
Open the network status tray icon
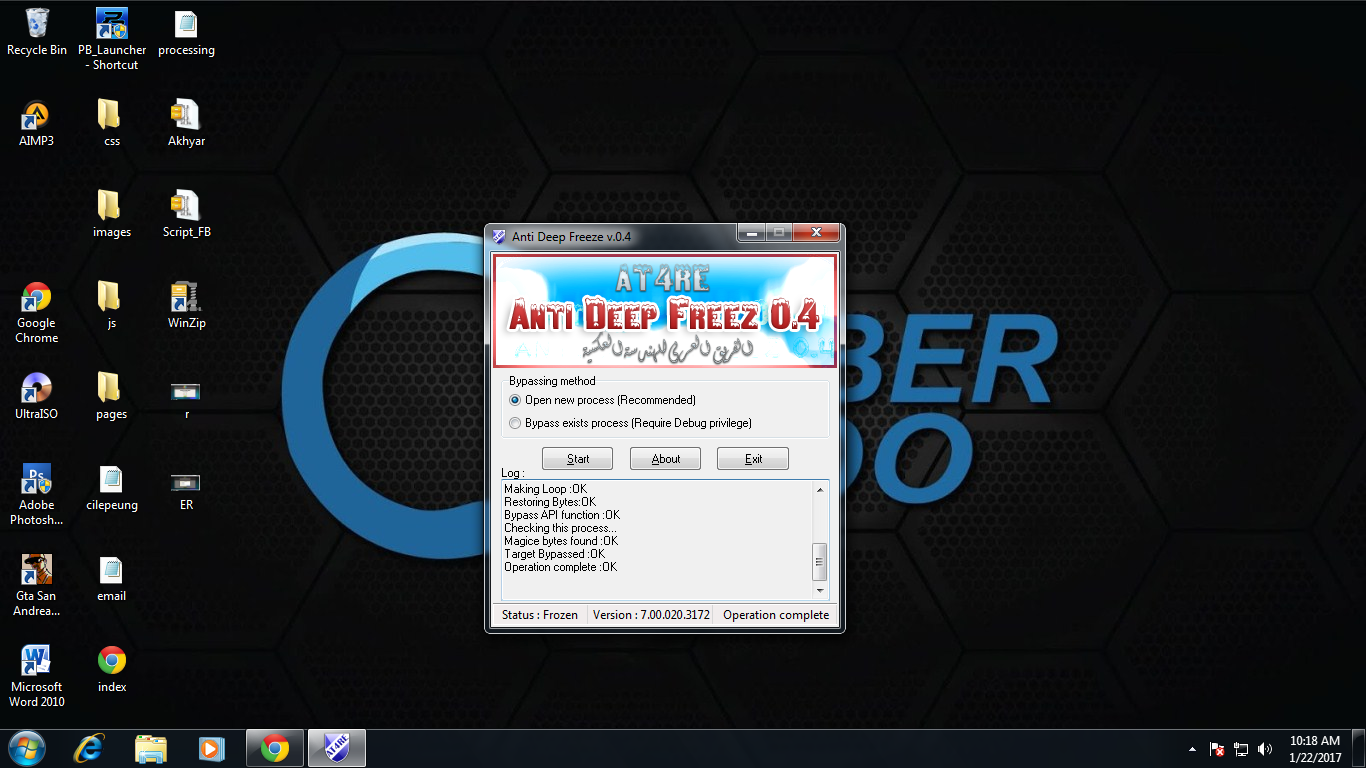(1241, 749)
